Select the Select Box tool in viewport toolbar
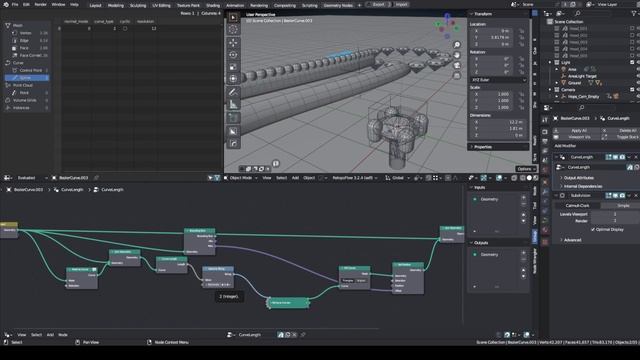 coord(233,18)
